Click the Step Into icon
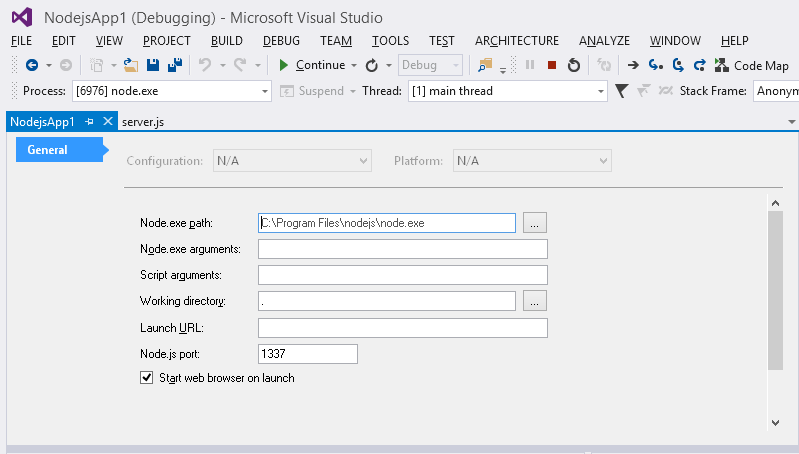The image size is (799, 454). tap(655, 65)
